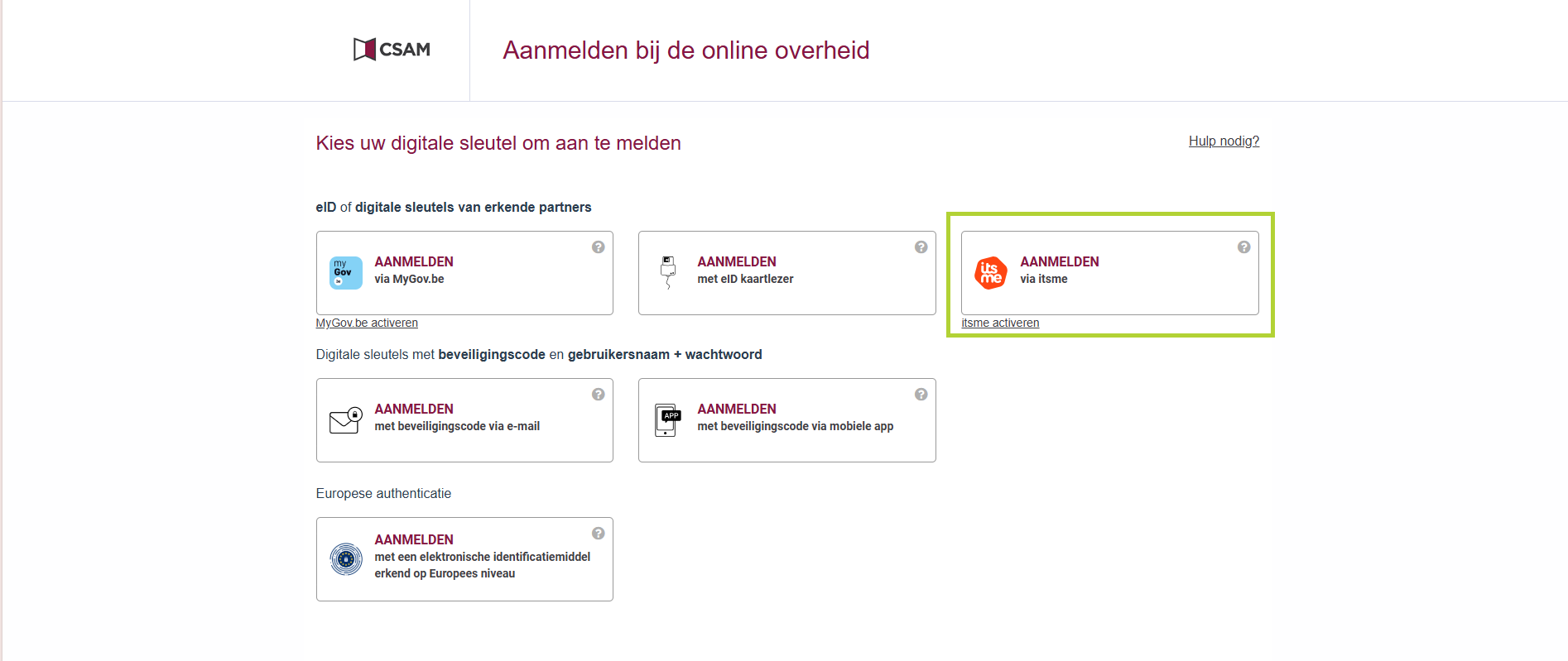Click the mobile app phone icon
Viewport: 1568px width, 661px height.
pyautogui.click(x=667, y=420)
